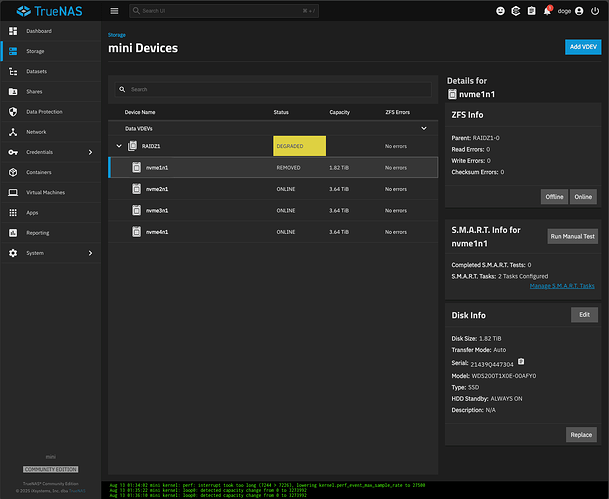Click the System gear icon
Screen dimensions: 609x499
tap(13, 253)
